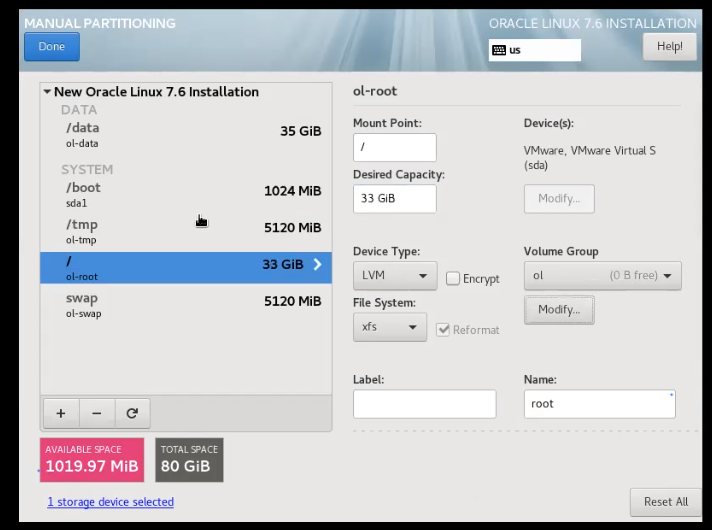712x530 pixels.
Task: Click the MANUAL PARTITIONING title
Action: coord(100,23)
